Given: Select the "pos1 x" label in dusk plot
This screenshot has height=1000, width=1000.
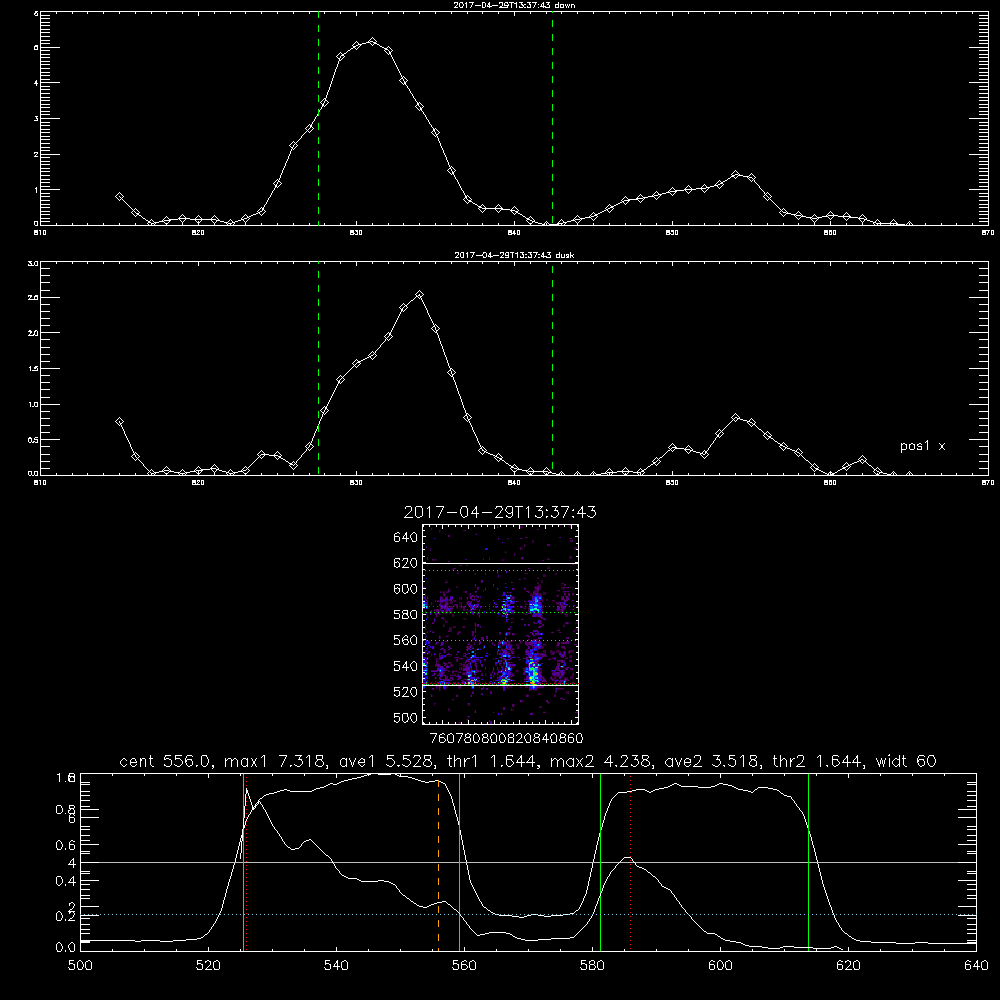Looking at the screenshot, I should coord(922,446).
